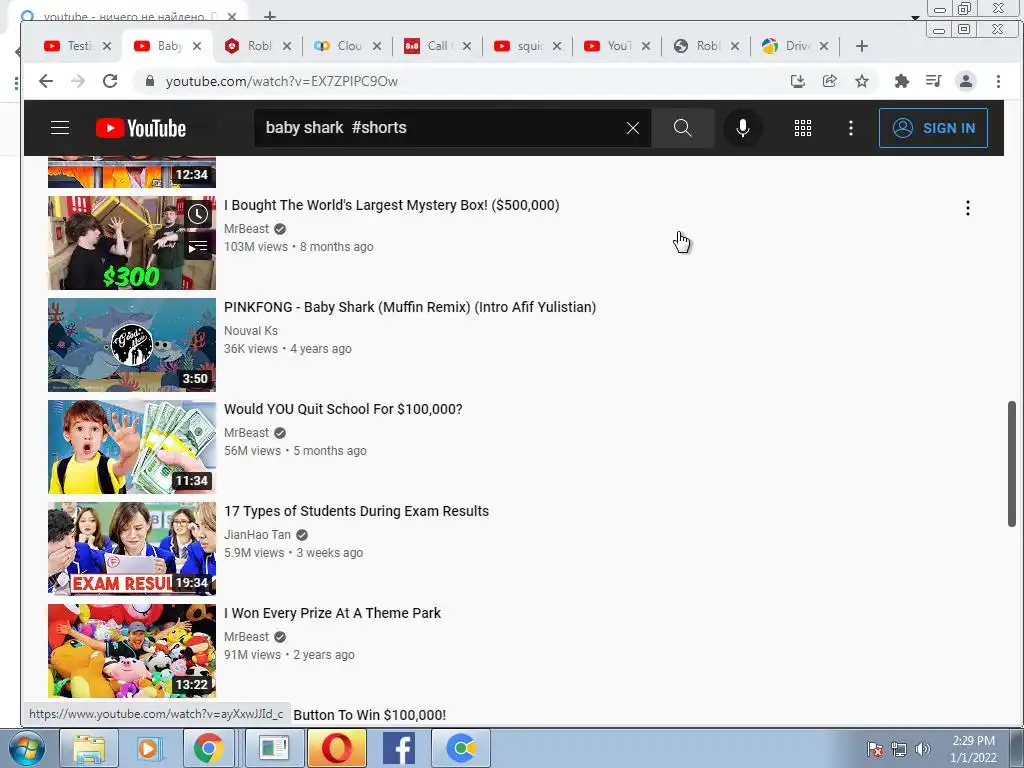Visit the Nouval Ks channel
The image size is (1024, 768).
251,330
